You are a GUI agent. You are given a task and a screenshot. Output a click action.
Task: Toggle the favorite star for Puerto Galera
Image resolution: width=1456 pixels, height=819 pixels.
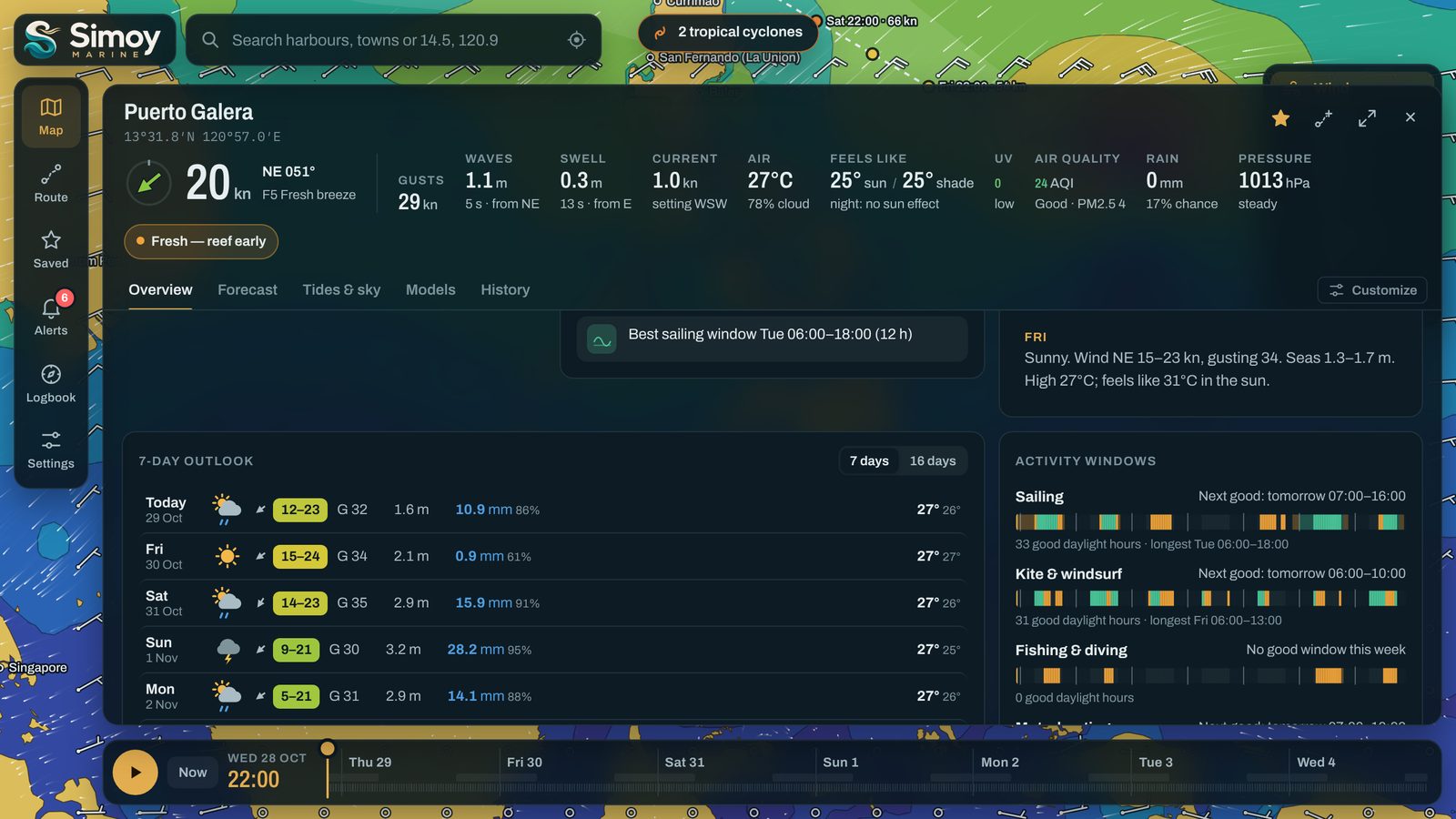click(x=1280, y=117)
